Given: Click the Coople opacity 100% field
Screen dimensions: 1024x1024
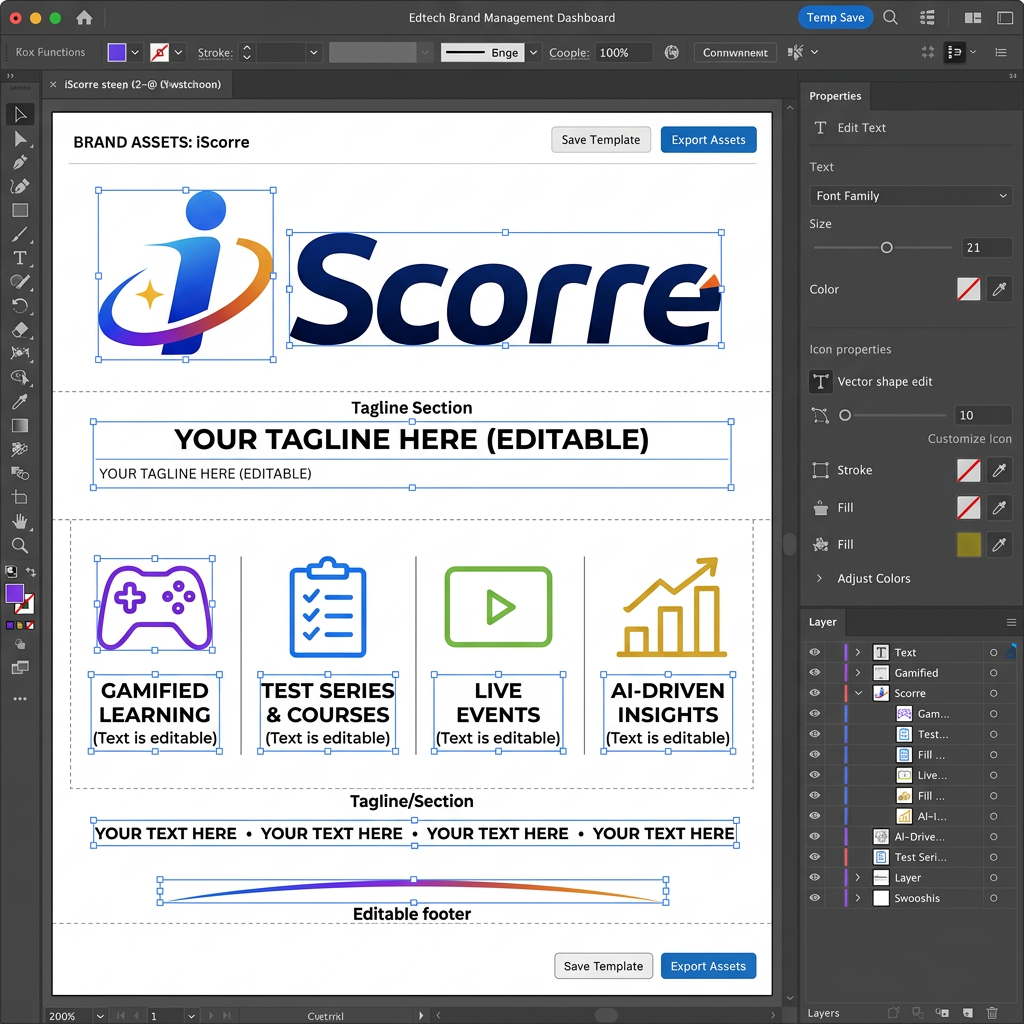Looking at the screenshot, I should (624, 52).
